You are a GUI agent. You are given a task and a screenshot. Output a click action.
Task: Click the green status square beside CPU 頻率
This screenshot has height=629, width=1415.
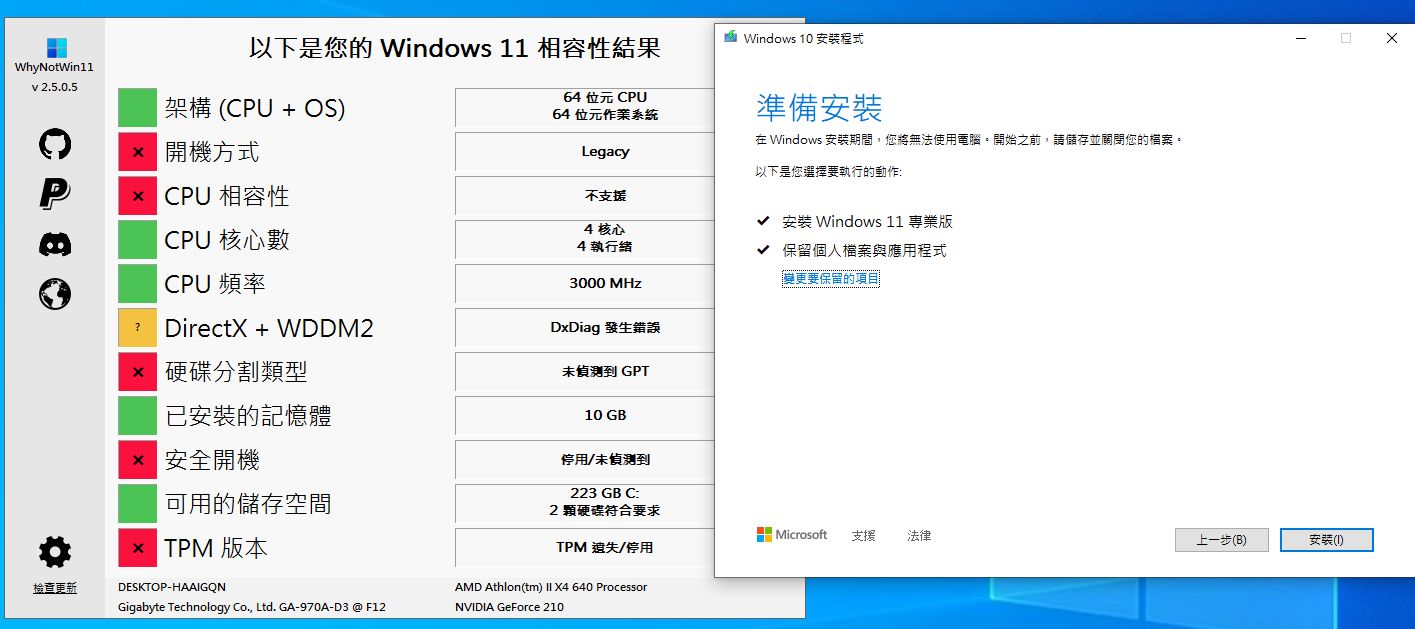pos(137,283)
